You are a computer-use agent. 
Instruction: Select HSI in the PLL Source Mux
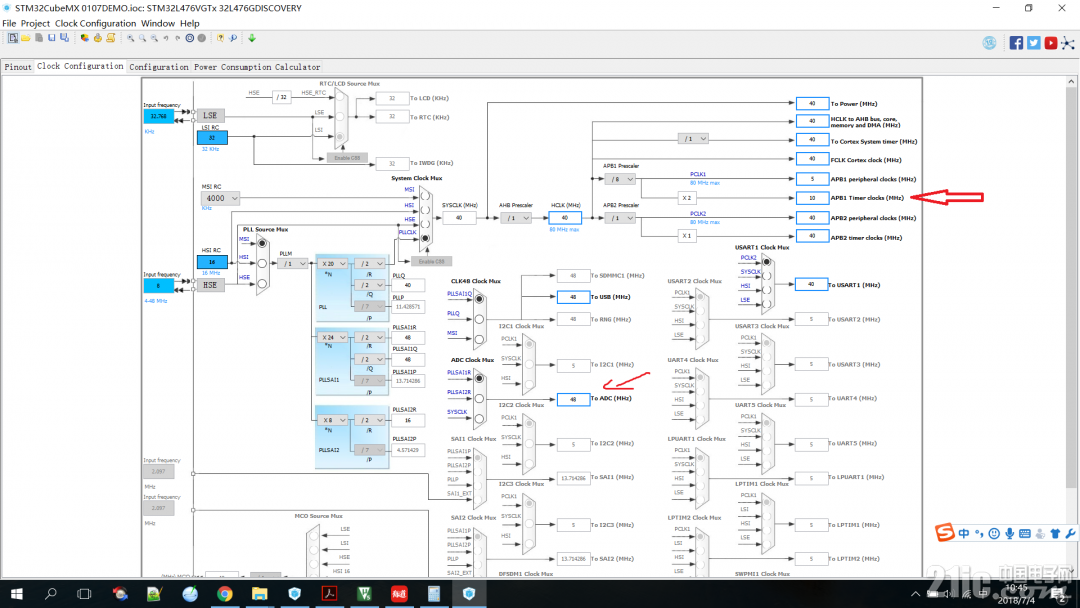coord(262,263)
